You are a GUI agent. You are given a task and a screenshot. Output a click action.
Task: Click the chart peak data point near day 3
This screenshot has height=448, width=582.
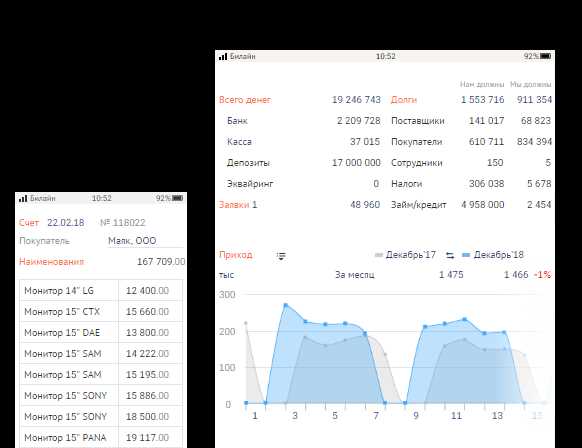[285, 305]
